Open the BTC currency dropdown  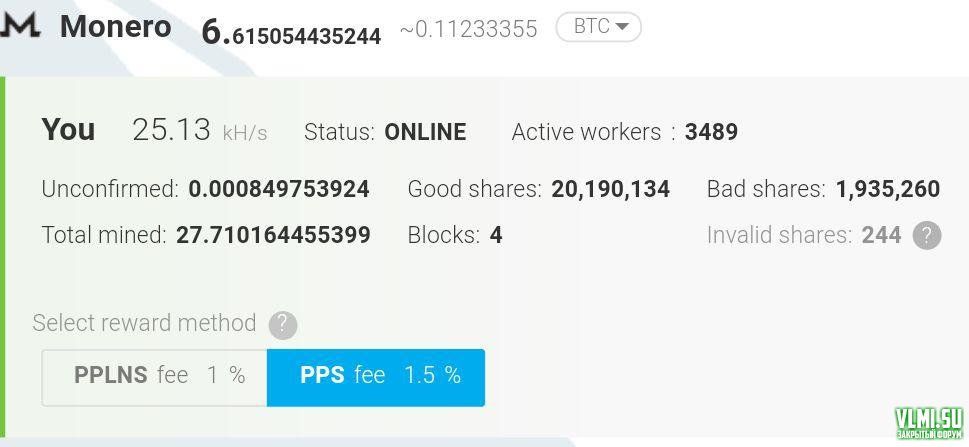click(x=598, y=27)
